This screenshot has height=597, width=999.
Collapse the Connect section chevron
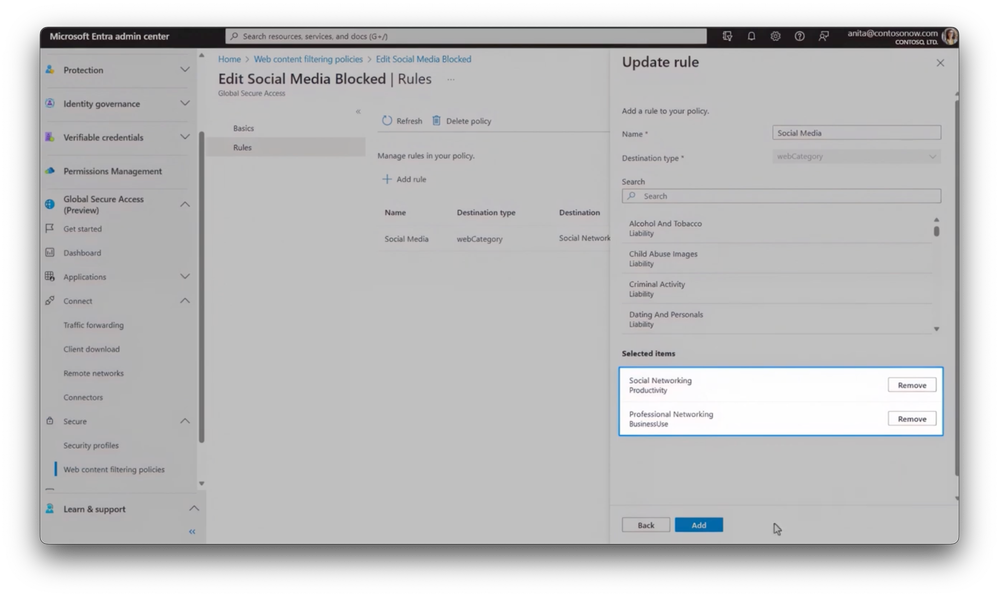click(185, 301)
